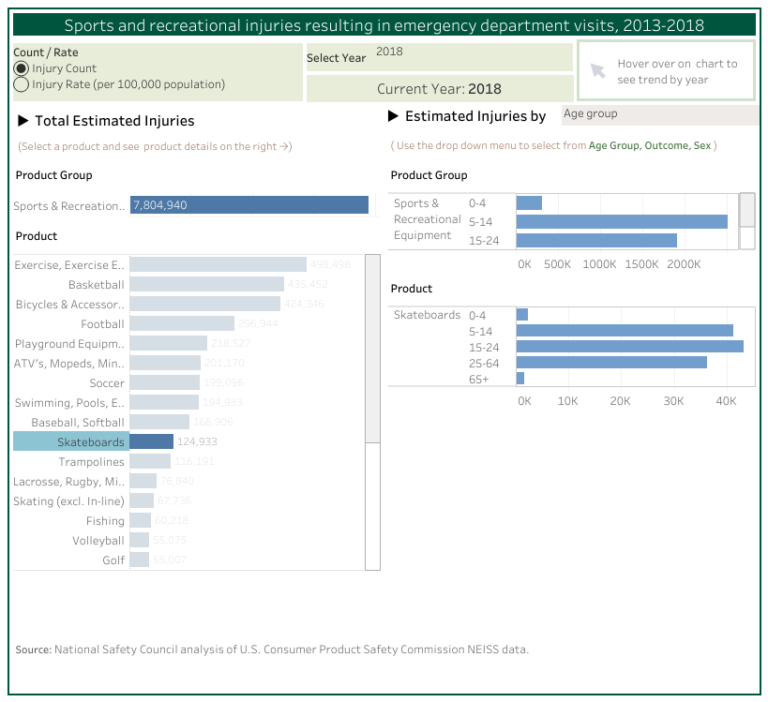Click the triangle beside Total Estimated Injuries
The image size is (768, 702).
coord(24,121)
